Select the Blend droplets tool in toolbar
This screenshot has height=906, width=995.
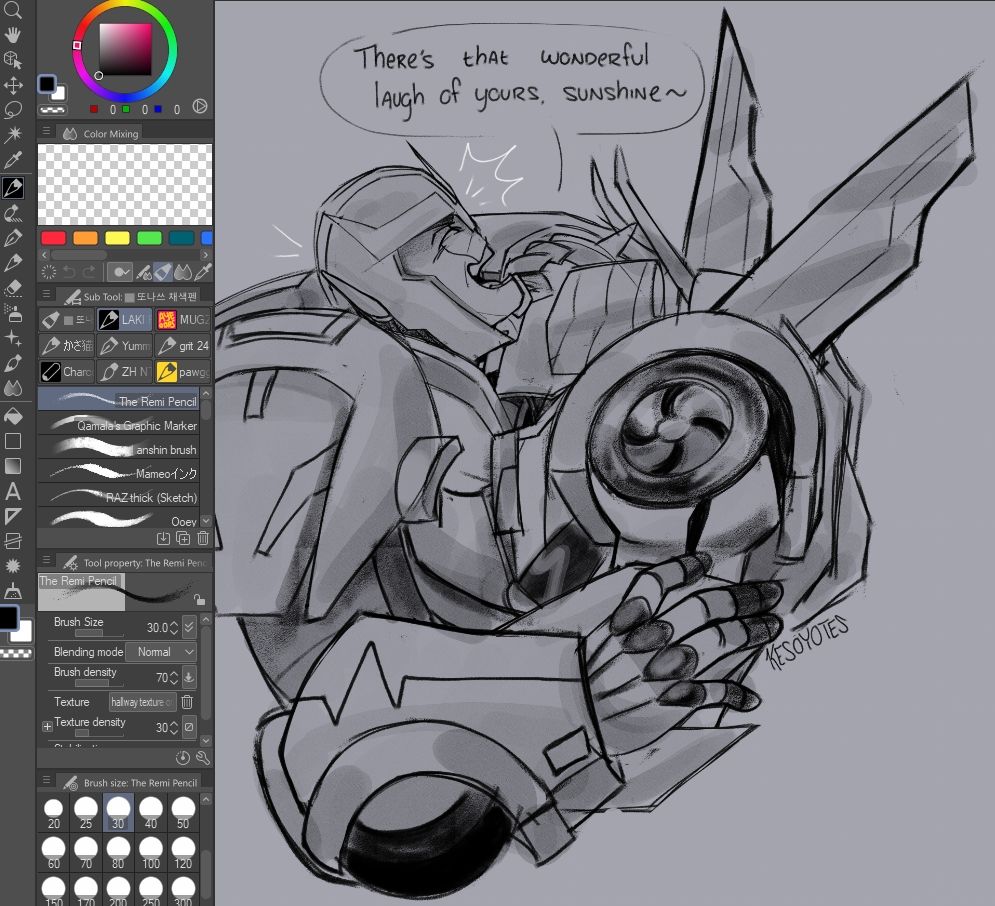13,388
